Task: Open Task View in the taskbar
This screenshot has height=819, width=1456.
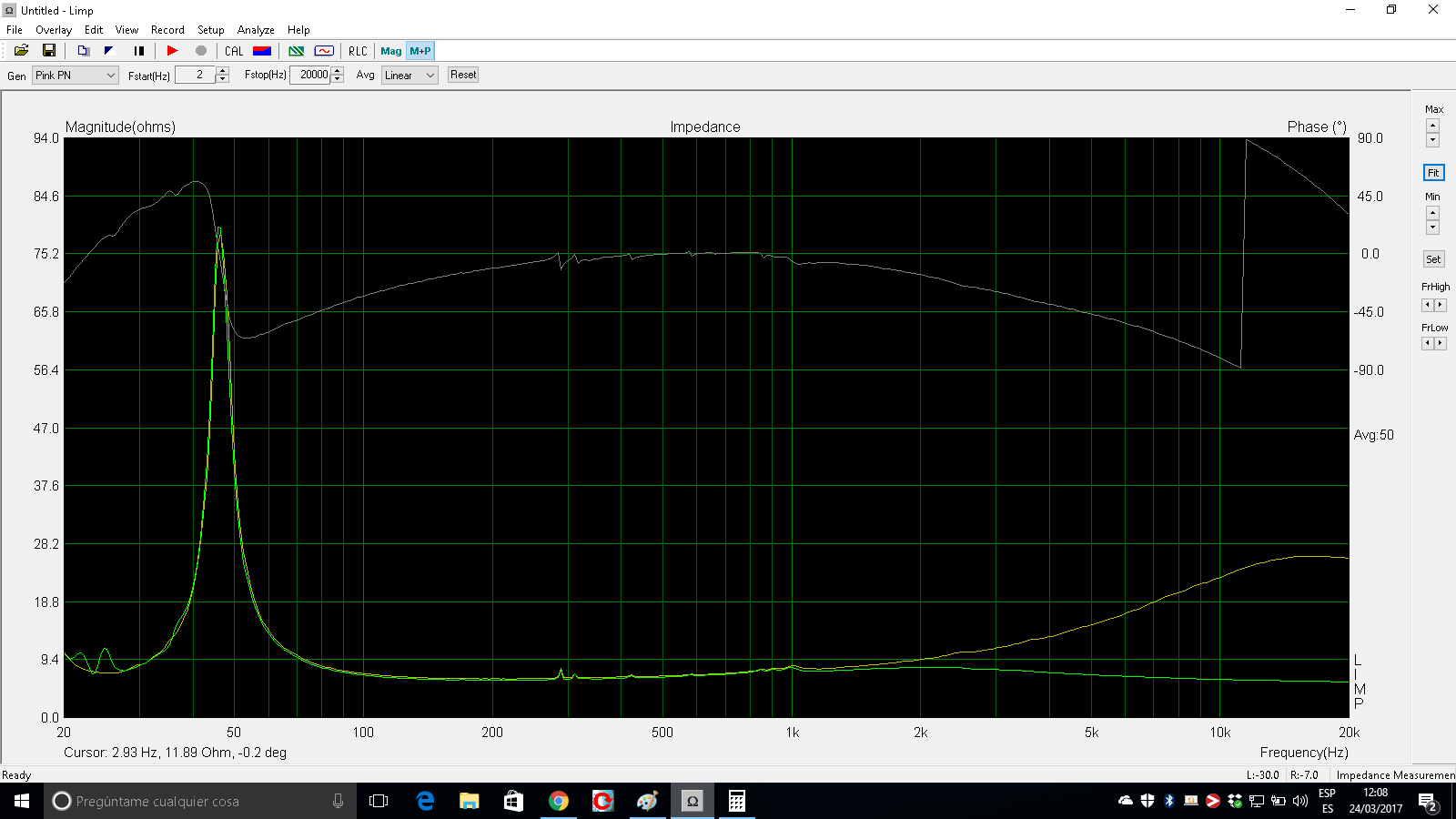Action: (379, 801)
